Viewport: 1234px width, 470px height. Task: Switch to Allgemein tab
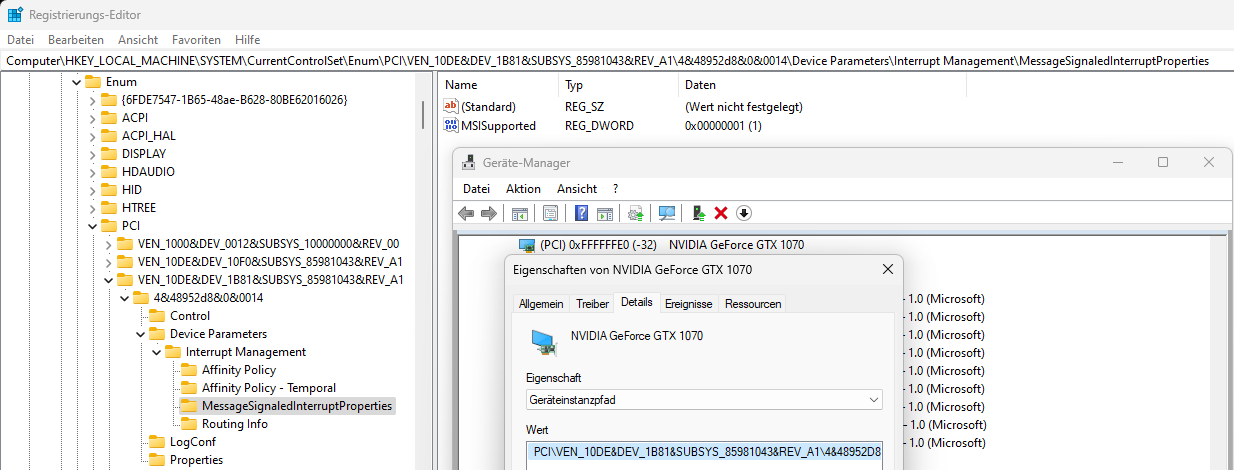click(x=541, y=304)
